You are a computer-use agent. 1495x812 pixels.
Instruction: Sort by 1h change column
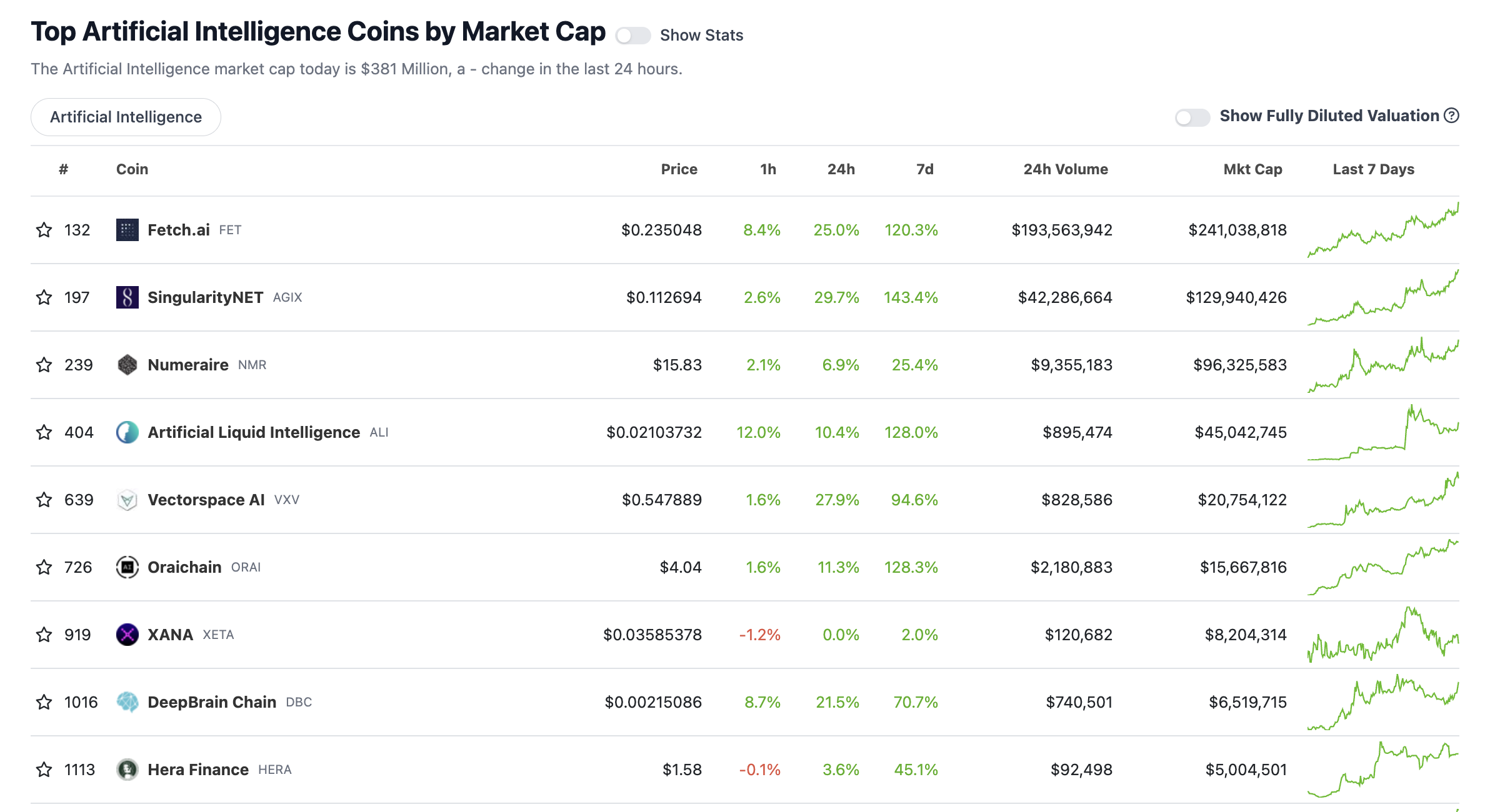coord(768,169)
